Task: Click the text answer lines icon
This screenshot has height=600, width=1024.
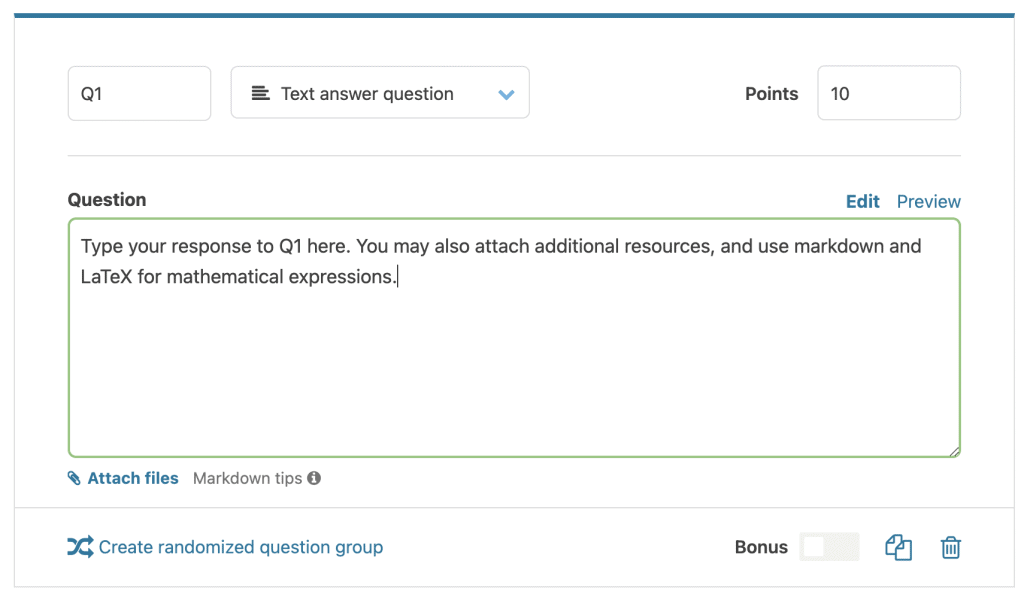Action: tap(260, 94)
